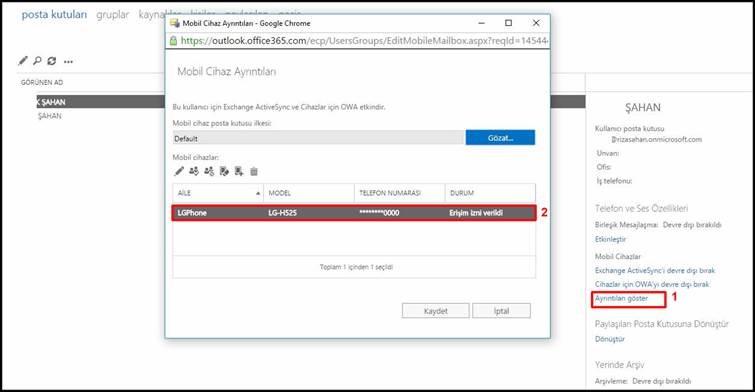Click Exchange ActiveSync'i devre dışı bırak link
This screenshot has width=755, height=392.
pyautogui.click(x=655, y=271)
